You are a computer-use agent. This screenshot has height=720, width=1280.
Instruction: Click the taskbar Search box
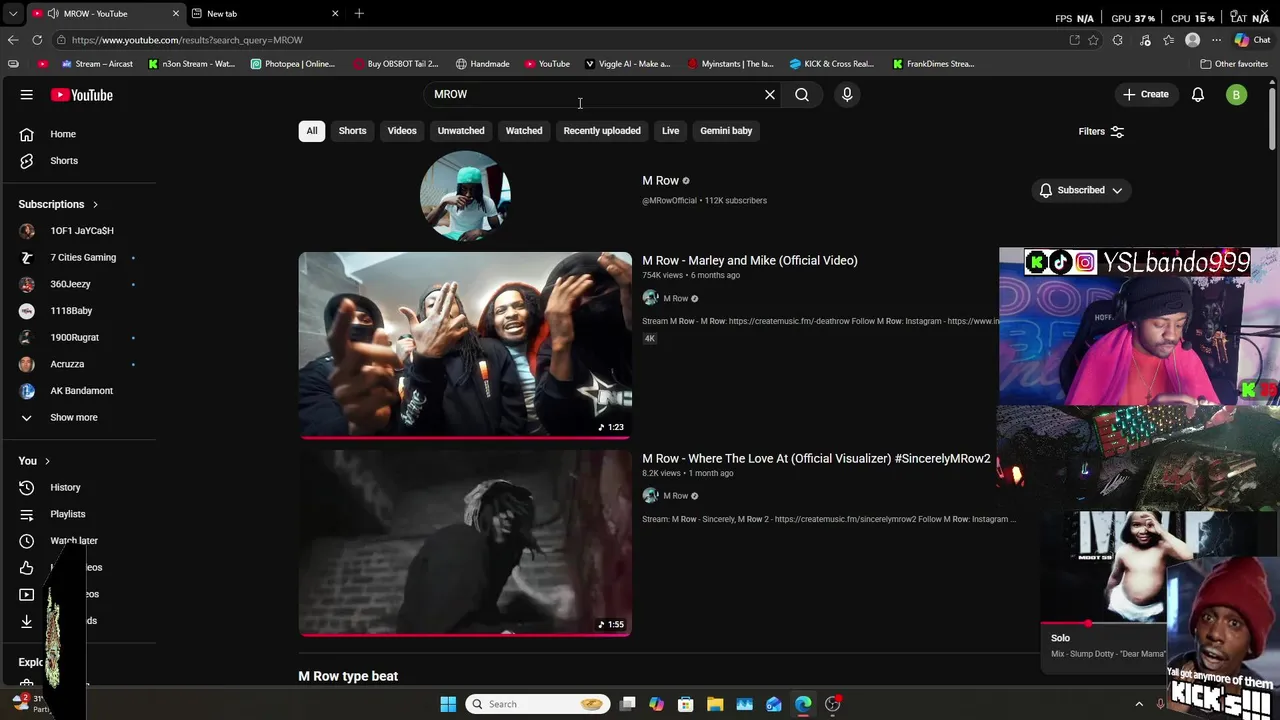(538, 704)
